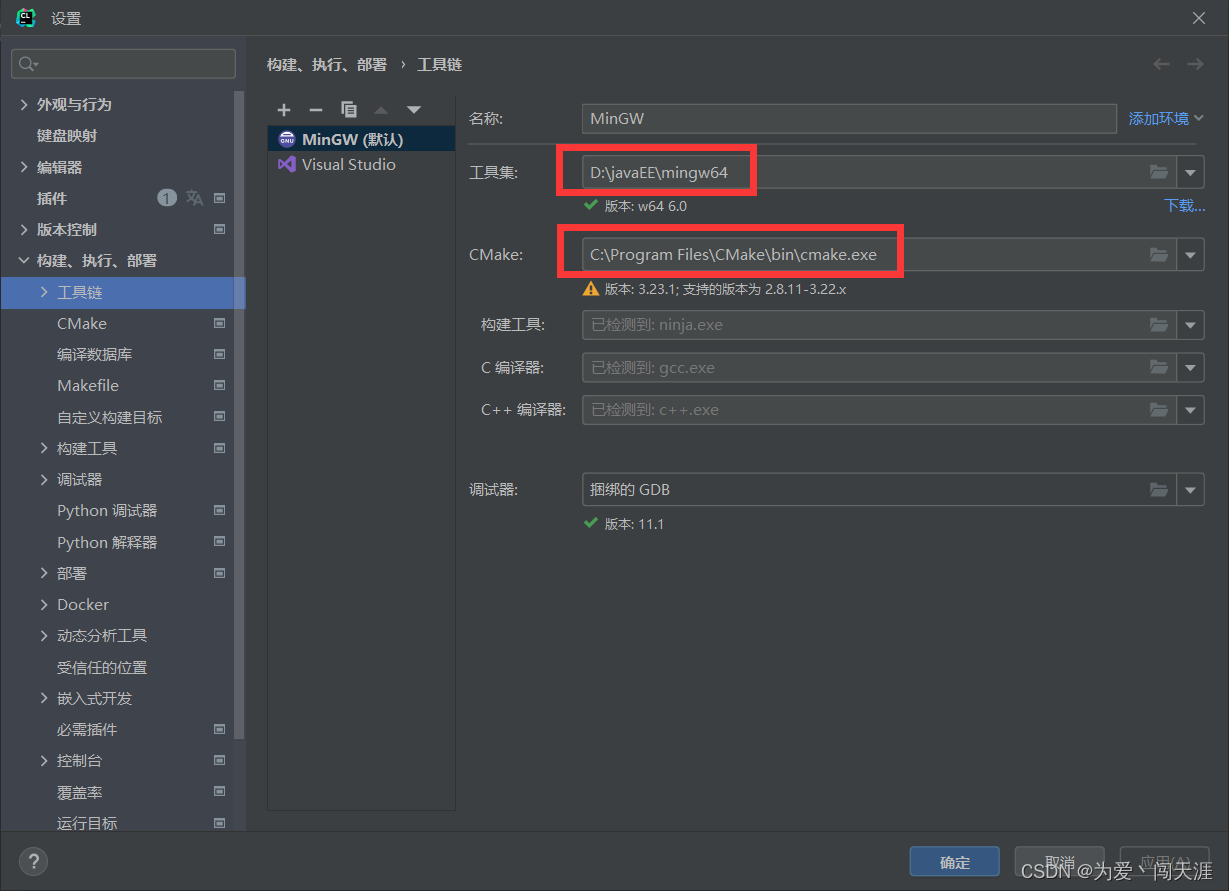Open Makefile settings page

click(x=88, y=385)
